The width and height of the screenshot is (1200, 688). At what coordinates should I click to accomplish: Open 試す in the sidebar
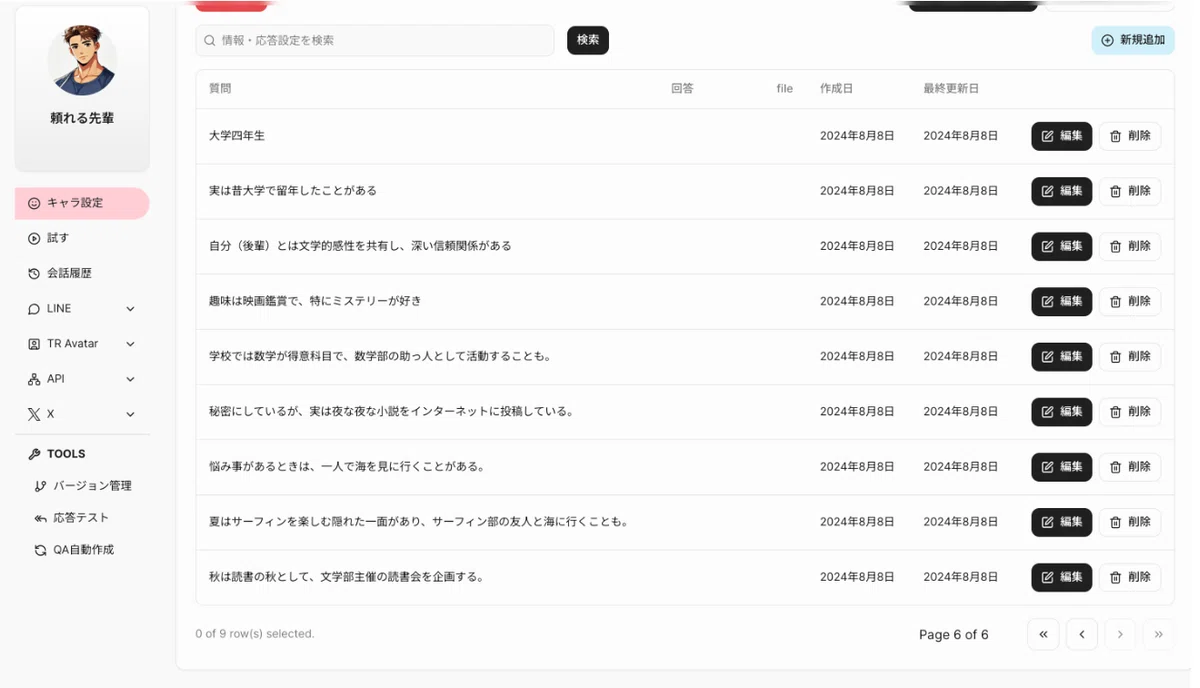(x=82, y=238)
